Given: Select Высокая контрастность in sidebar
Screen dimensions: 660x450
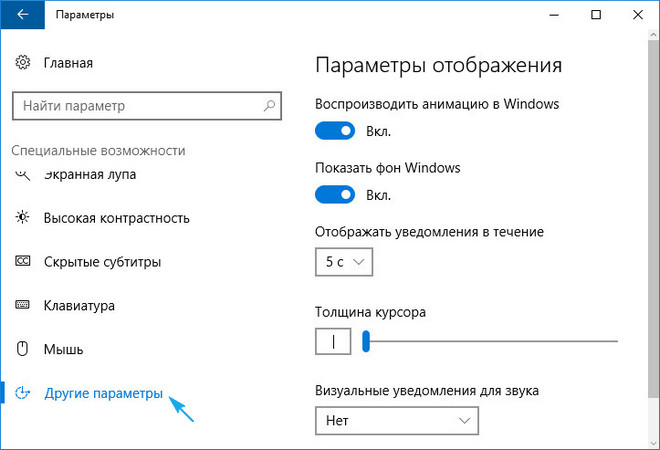Looking at the screenshot, I should pos(116,218).
